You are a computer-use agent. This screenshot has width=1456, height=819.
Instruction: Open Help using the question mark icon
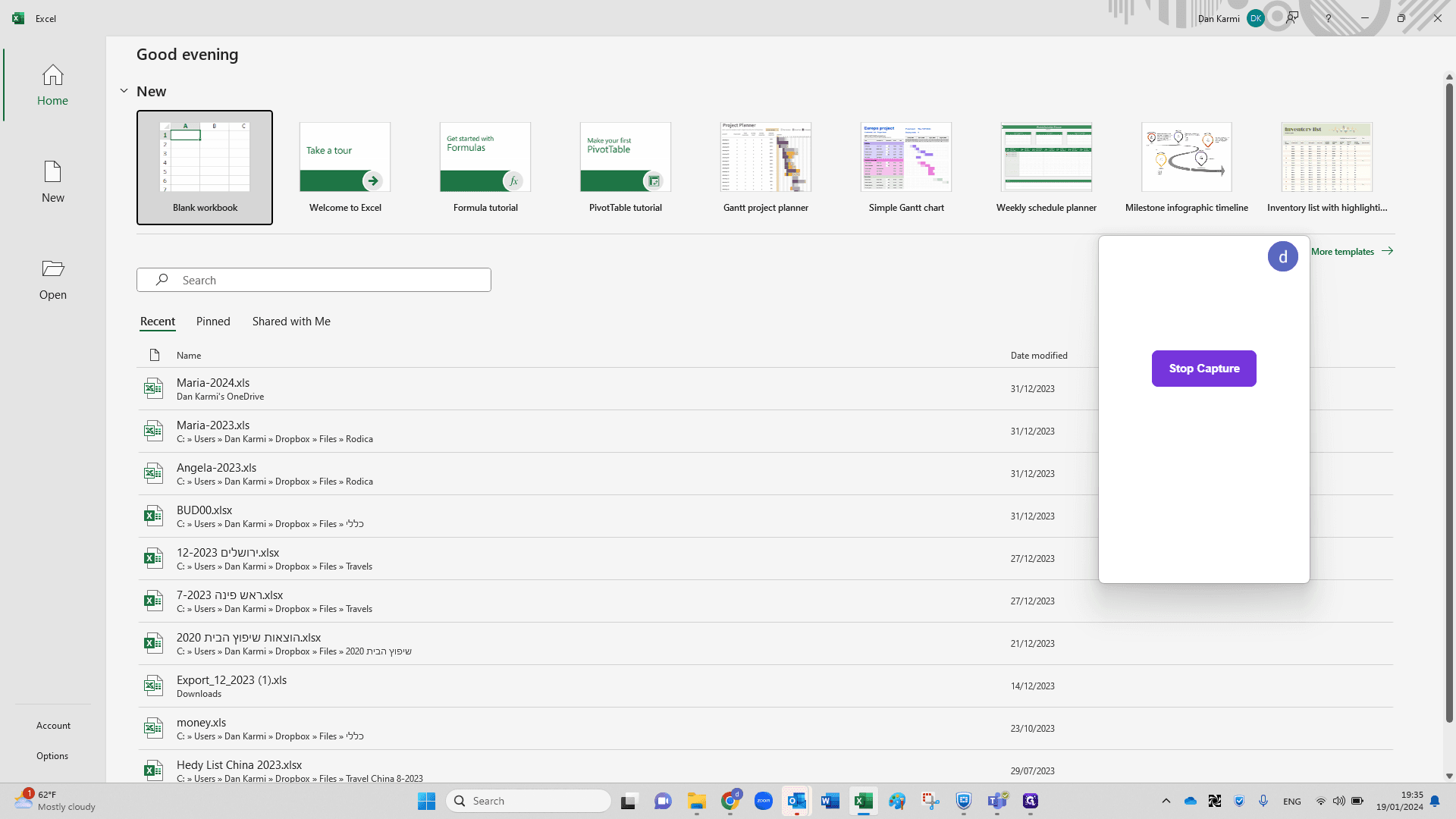(x=1328, y=18)
